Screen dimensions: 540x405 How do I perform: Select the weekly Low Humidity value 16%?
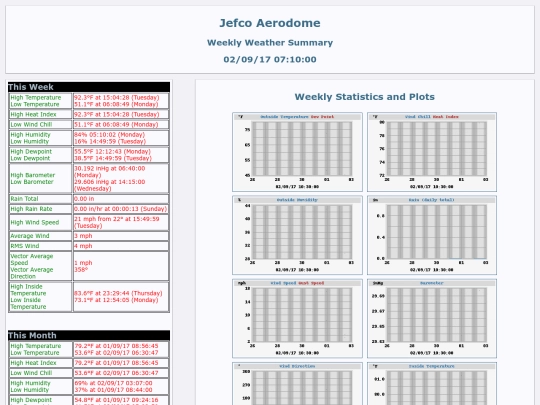point(110,142)
